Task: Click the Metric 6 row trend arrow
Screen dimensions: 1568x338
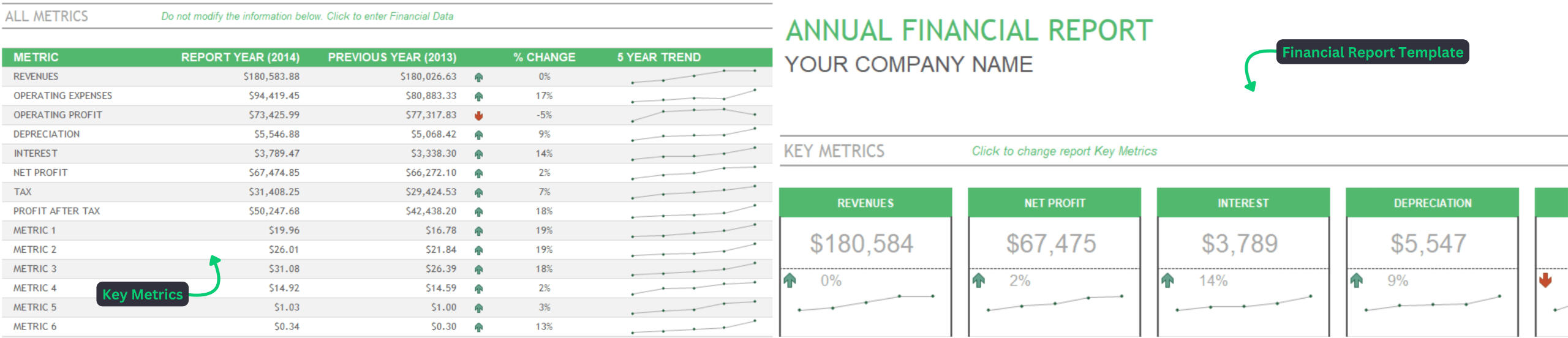Action: [478, 327]
